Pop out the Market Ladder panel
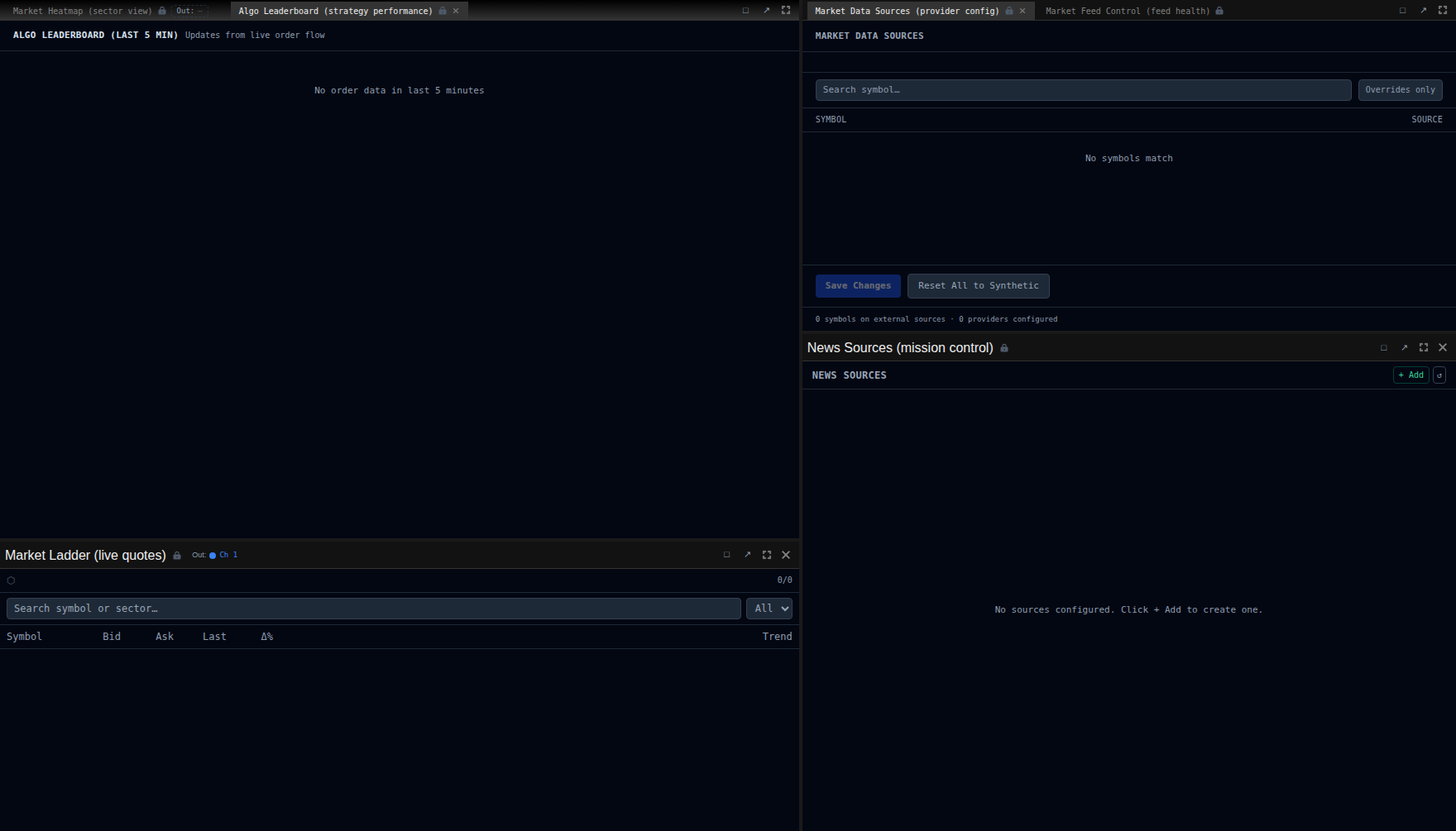Image resolution: width=1456 pixels, height=831 pixels. [747, 555]
